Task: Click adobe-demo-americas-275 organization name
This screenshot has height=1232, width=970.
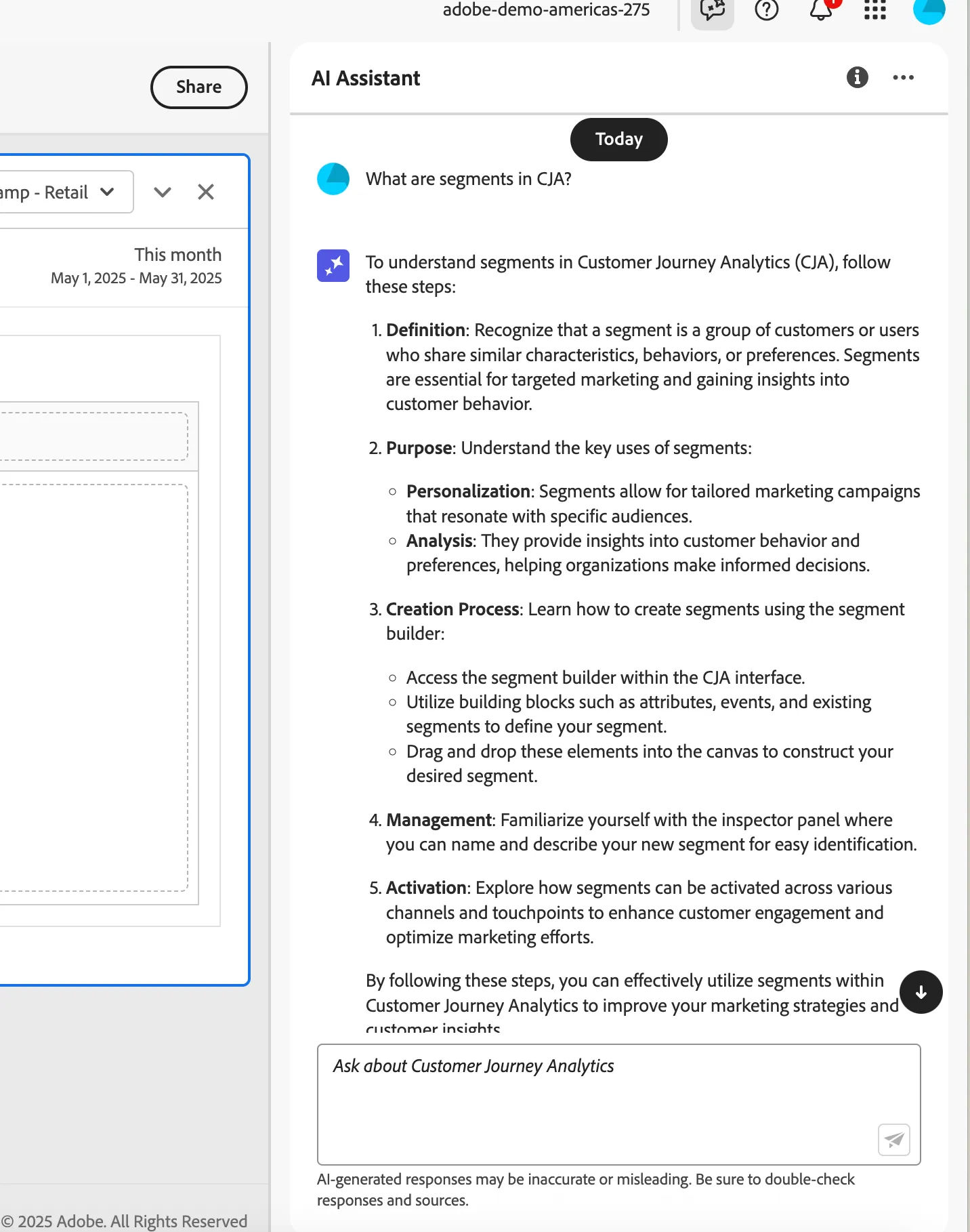Action: (546, 9)
